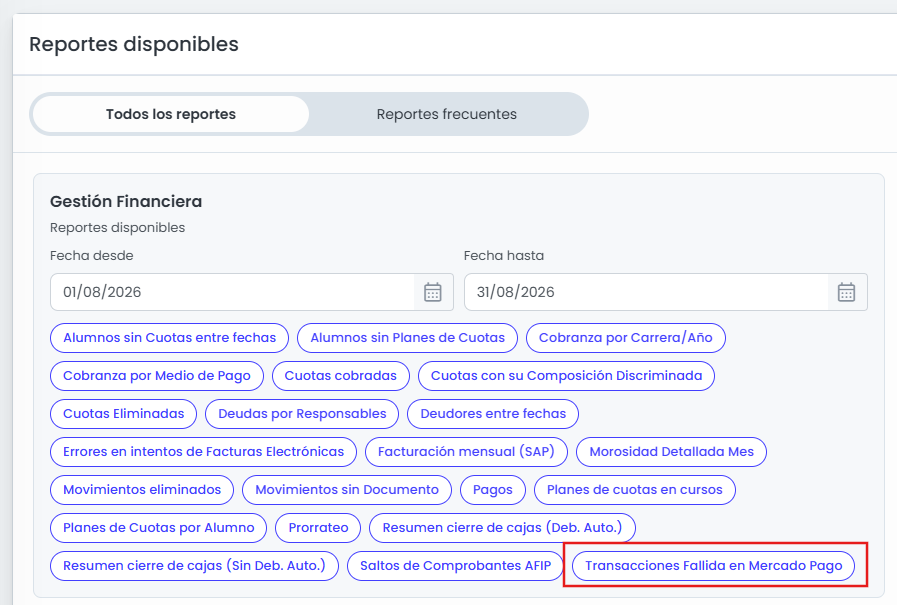Open Movimientos sin Documento report

(347, 490)
